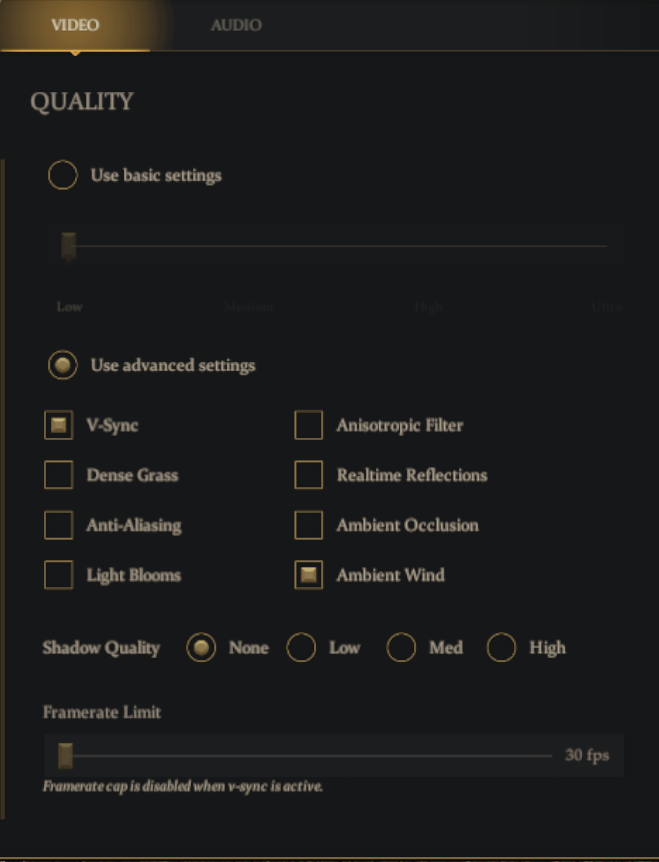Set Shadow Quality to Low

[301, 648]
